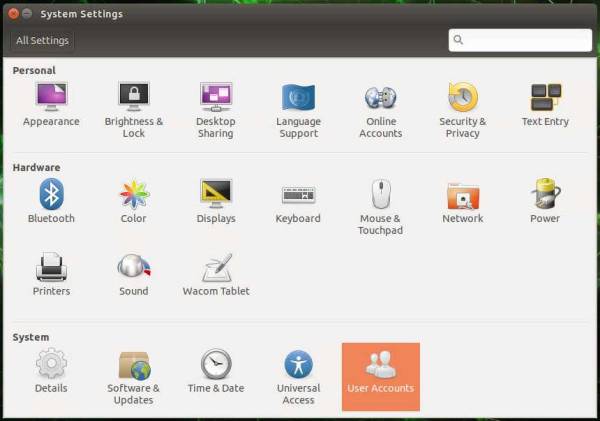Click the settings search field
This screenshot has width=600, height=421.
point(520,40)
